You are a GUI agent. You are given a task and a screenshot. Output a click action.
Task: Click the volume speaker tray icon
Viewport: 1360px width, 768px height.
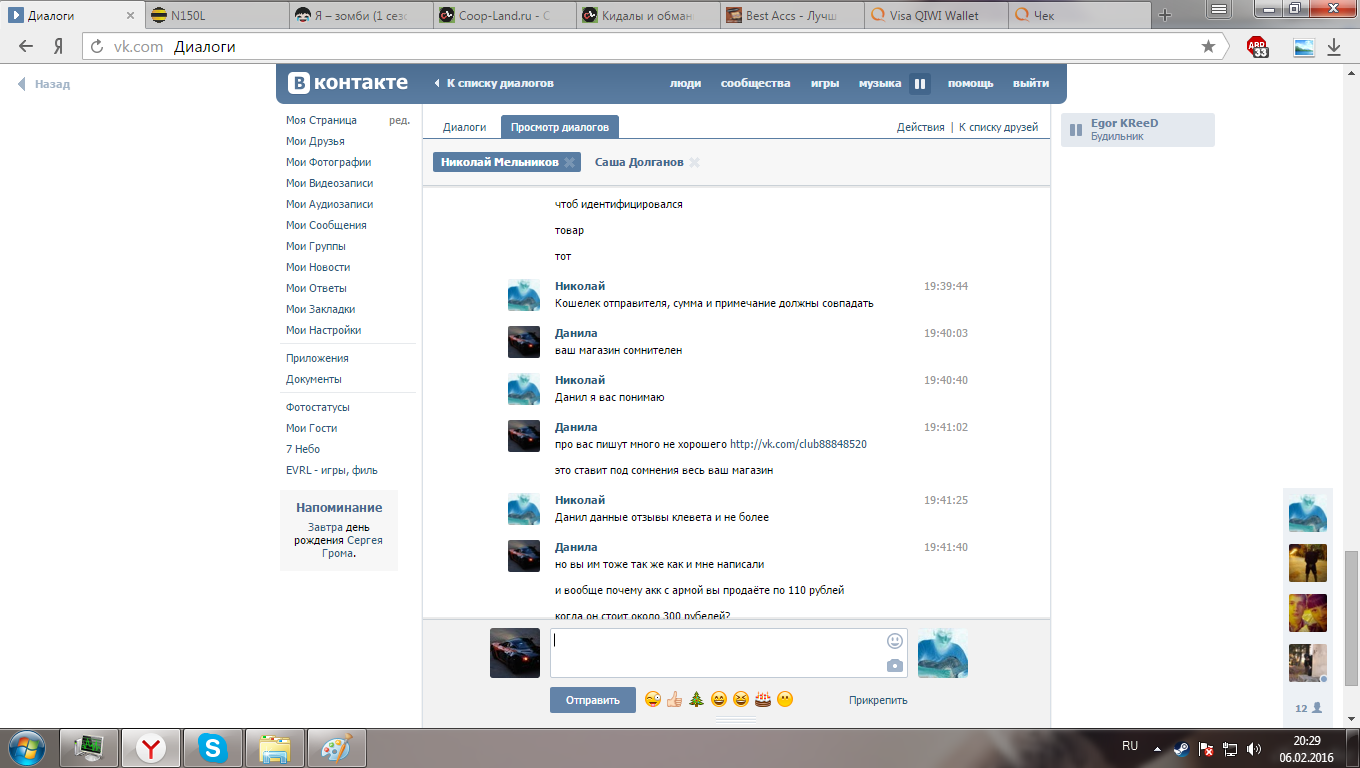(1254, 747)
